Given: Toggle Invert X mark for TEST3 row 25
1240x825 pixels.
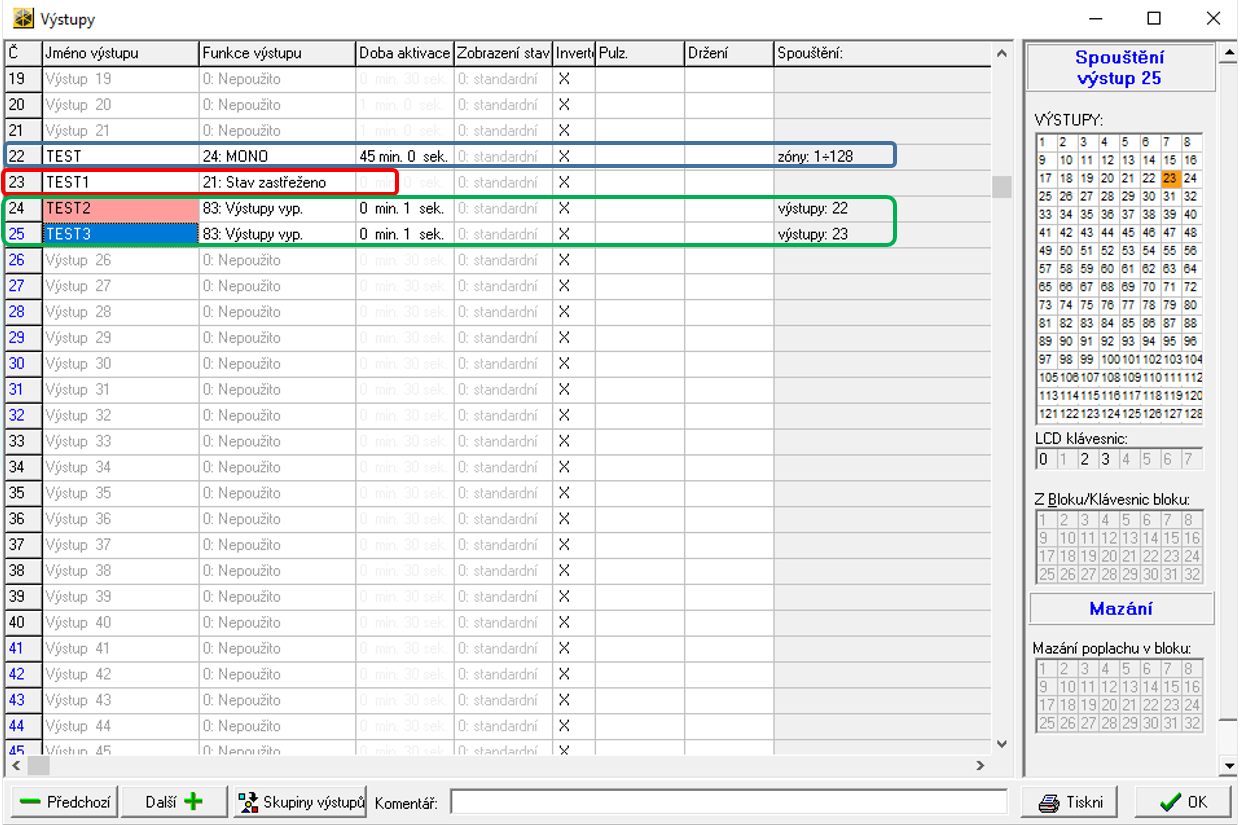Looking at the screenshot, I should tap(564, 234).
